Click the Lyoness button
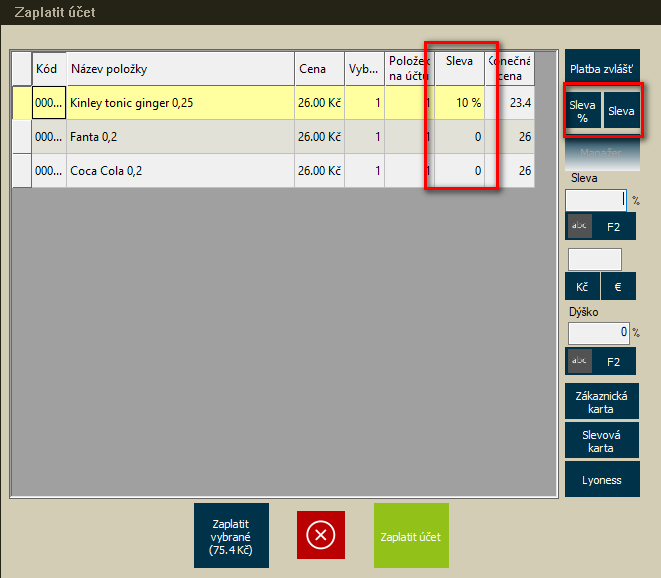This screenshot has height=578, width=661. click(x=600, y=480)
